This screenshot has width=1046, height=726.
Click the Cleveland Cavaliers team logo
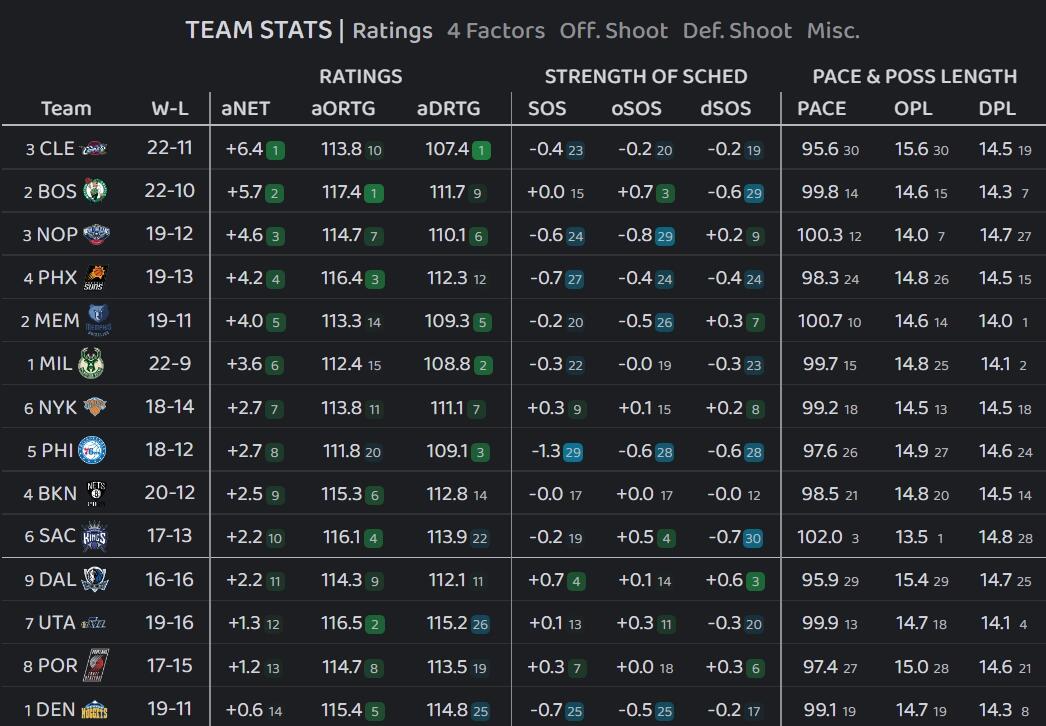click(x=94, y=148)
